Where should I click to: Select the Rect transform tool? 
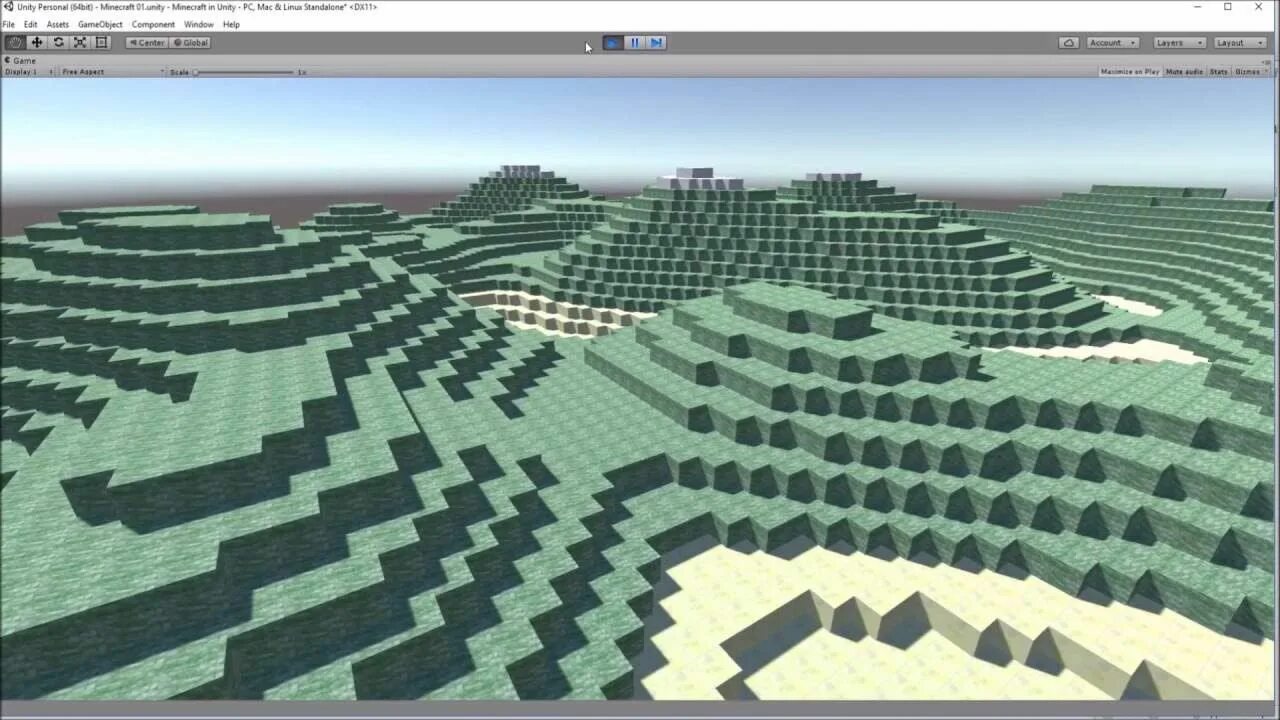tap(101, 42)
